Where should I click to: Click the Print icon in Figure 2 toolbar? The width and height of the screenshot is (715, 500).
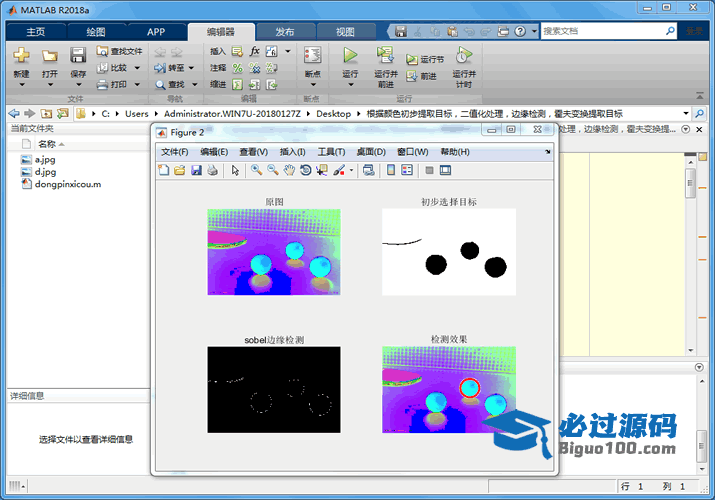tap(212, 171)
